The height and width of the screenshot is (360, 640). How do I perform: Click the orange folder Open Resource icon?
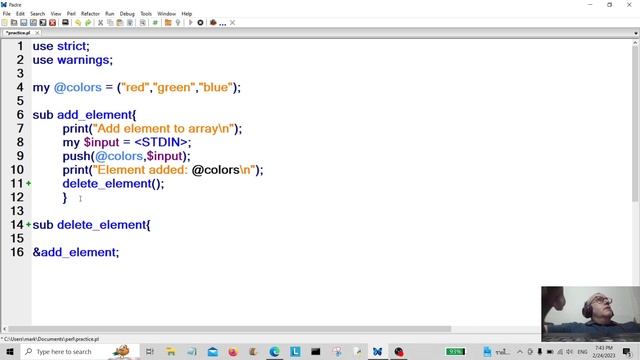click(168, 23)
